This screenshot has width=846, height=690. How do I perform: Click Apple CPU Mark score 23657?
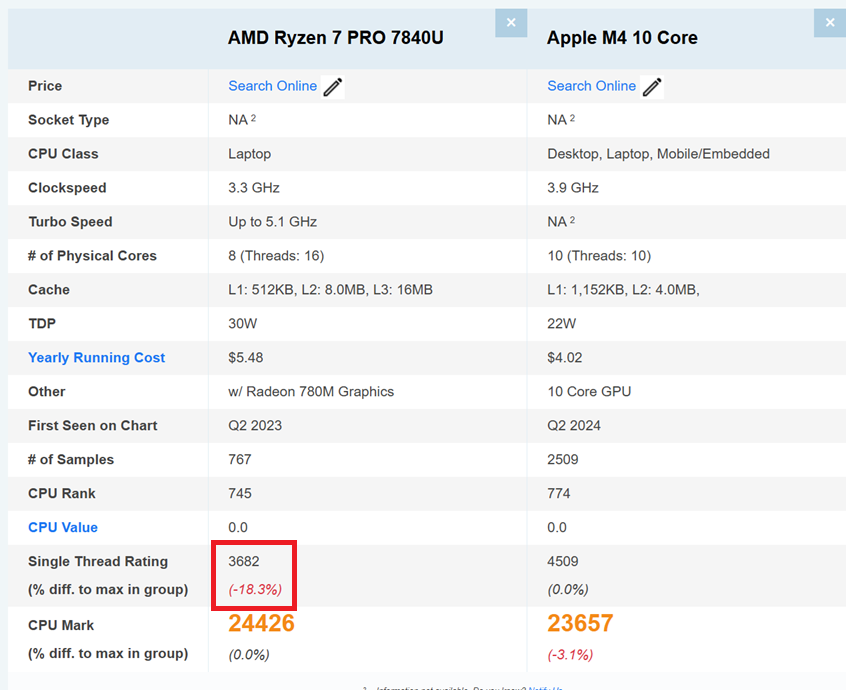pos(580,623)
